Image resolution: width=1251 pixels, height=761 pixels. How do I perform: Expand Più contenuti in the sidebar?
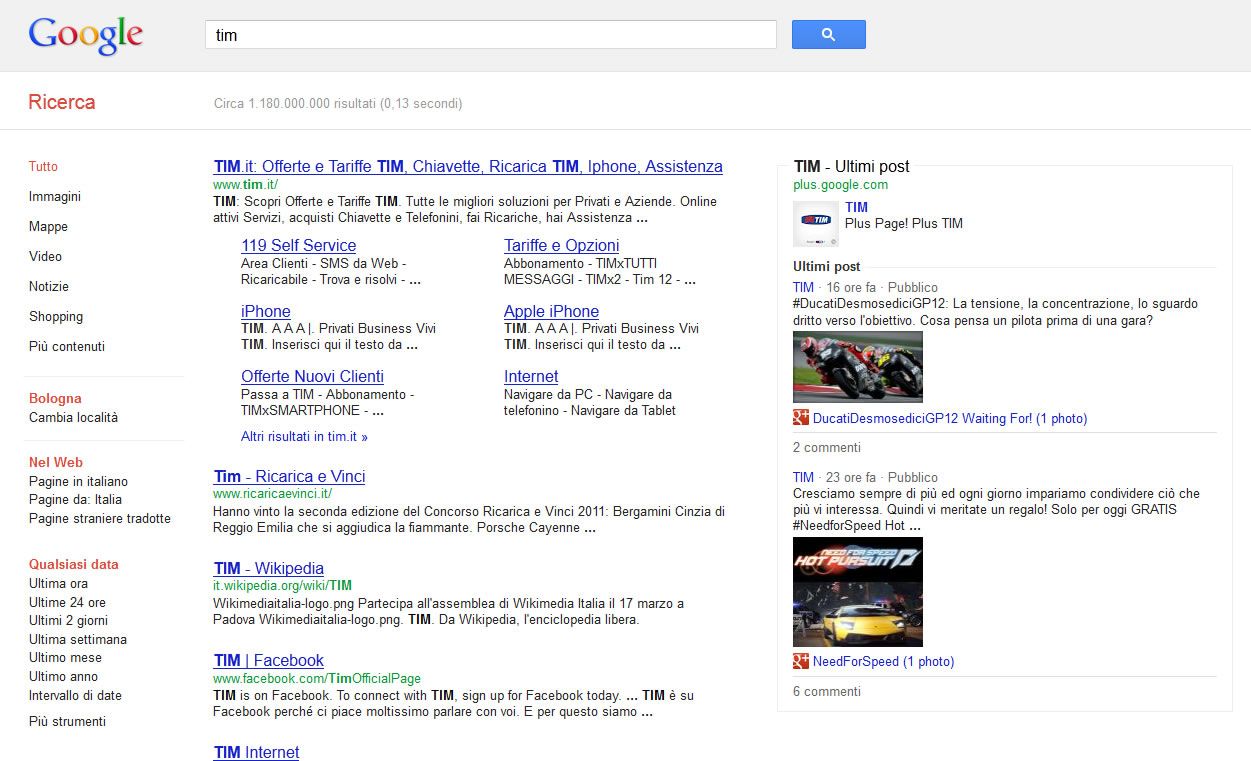pyautogui.click(x=67, y=347)
